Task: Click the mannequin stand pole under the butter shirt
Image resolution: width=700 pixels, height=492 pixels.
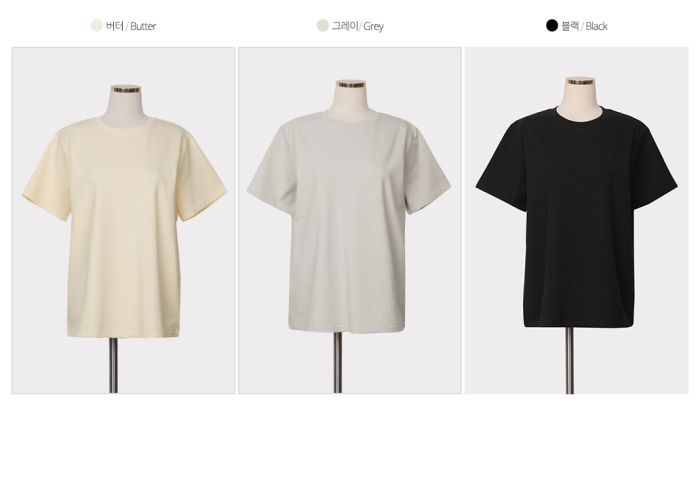Action: pos(114,365)
